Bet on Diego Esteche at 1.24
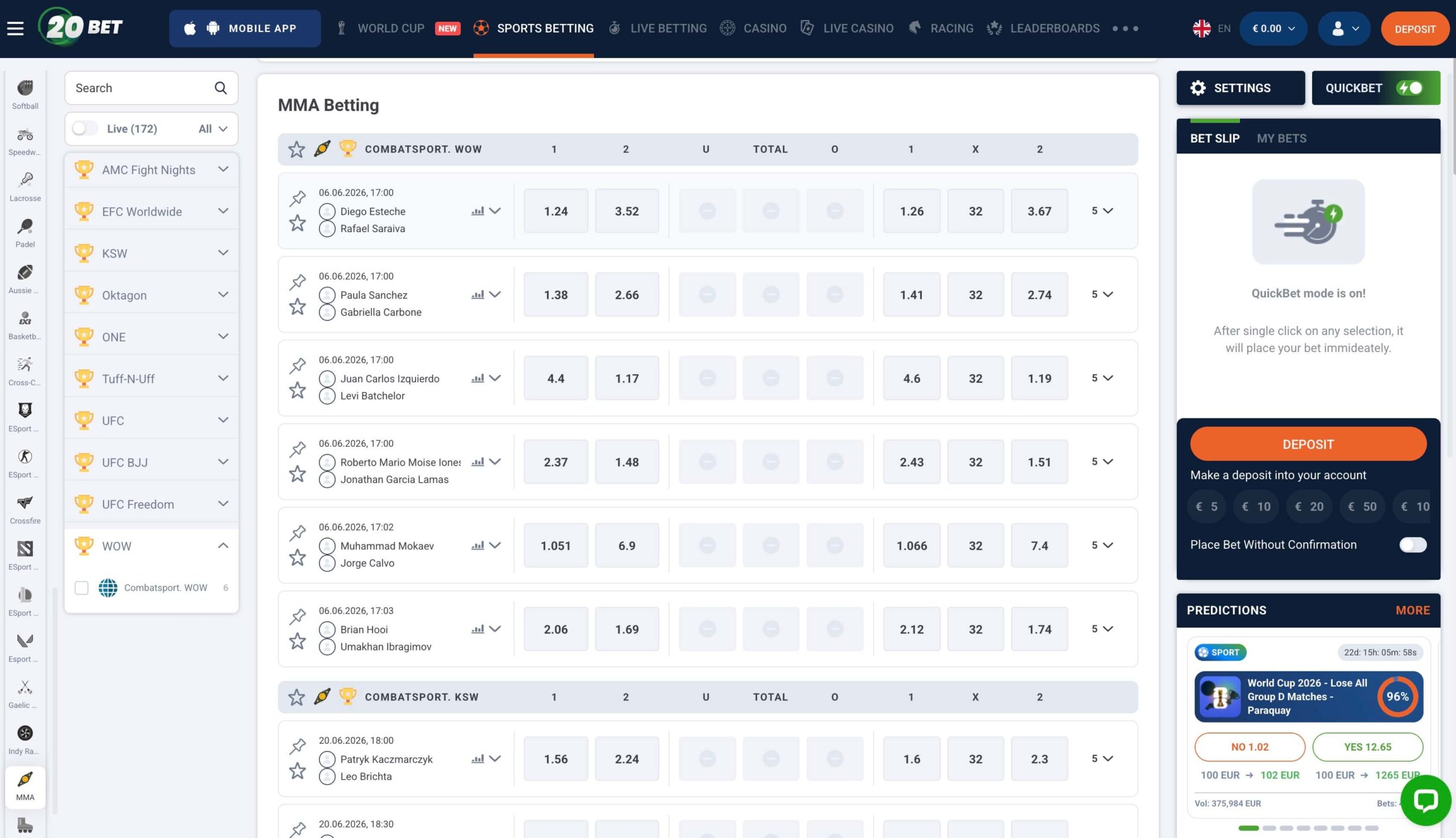 coord(556,211)
